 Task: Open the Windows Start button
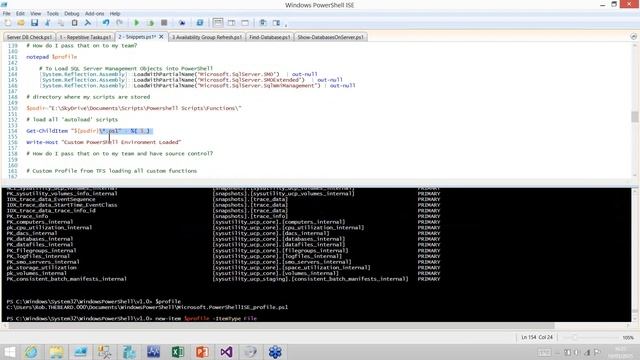click(9, 352)
